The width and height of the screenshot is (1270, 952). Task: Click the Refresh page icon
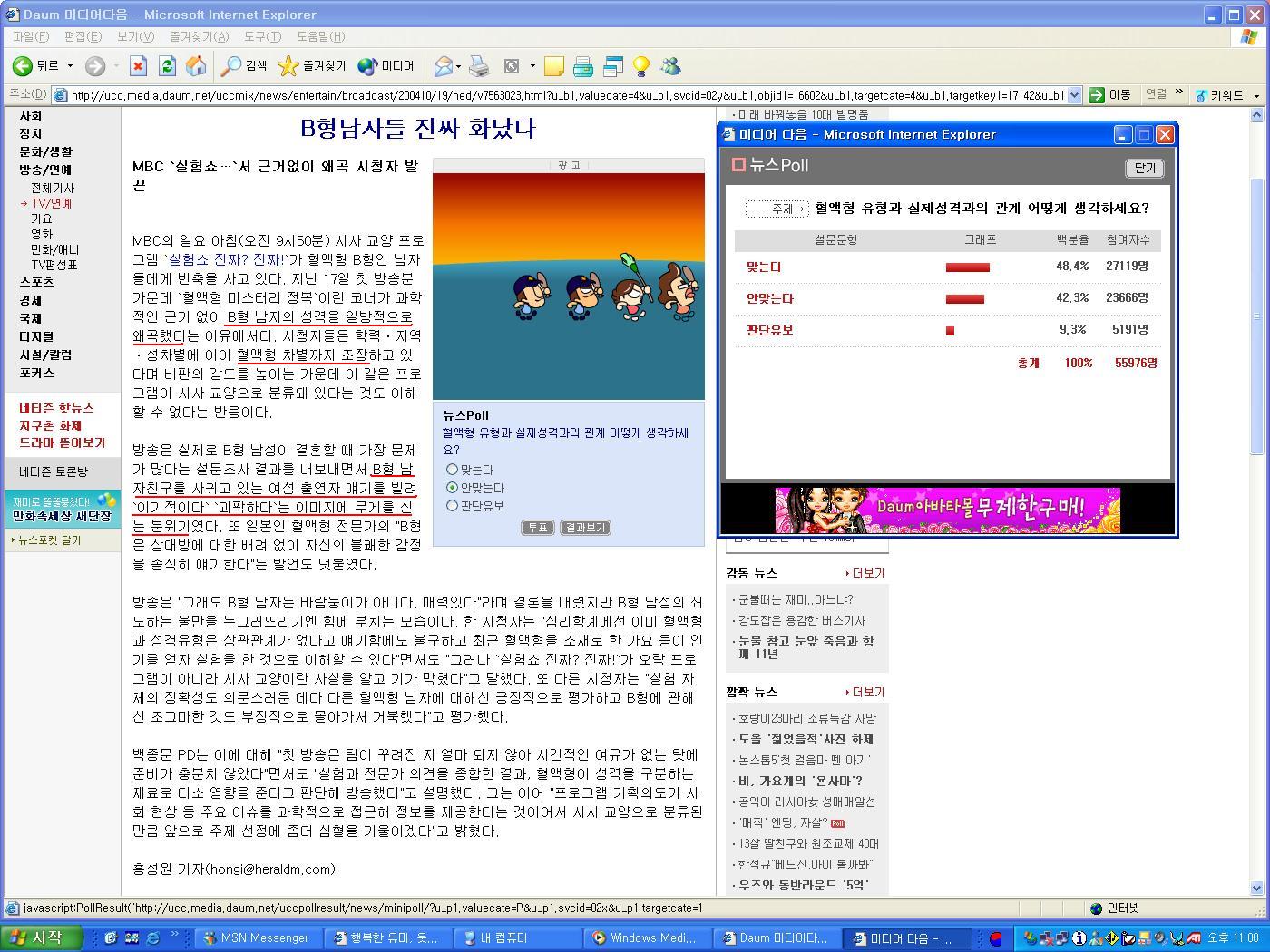[x=167, y=65]
